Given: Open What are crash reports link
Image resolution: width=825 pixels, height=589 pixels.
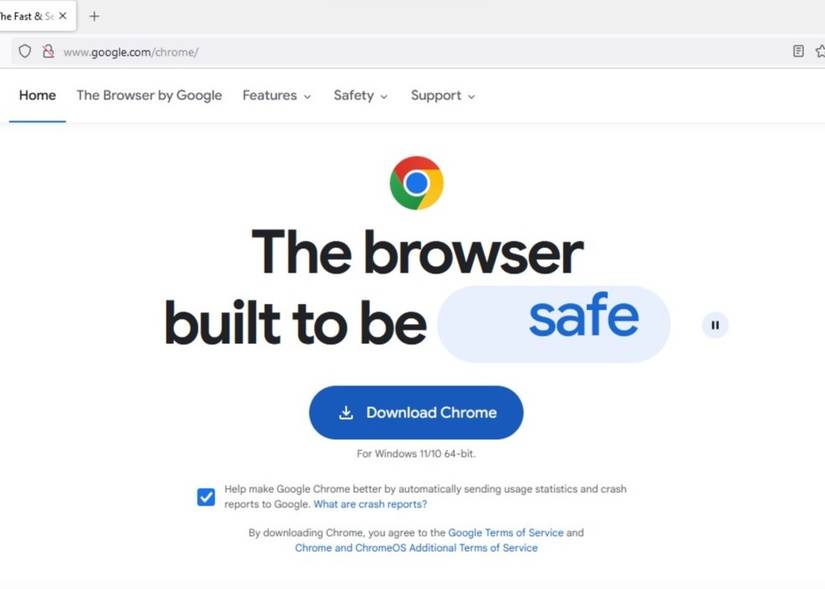Looking at the screenshot, I should coord(370,504).
